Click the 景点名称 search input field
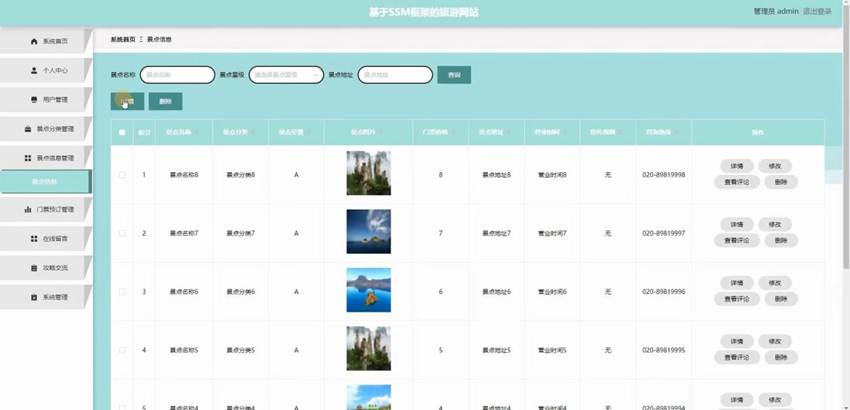The height and width of the screenshot is (410, 850). pos(177,75)
